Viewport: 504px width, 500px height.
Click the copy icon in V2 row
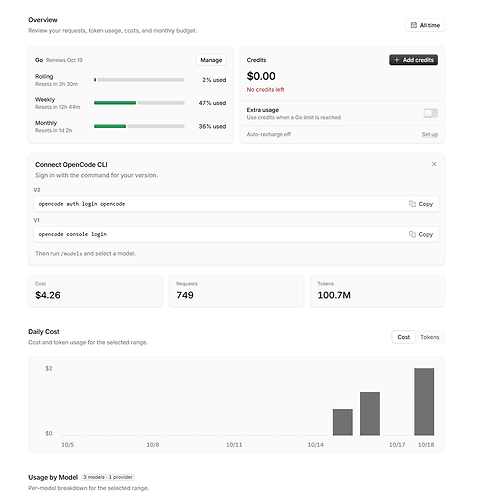click(x=412, y=204)
